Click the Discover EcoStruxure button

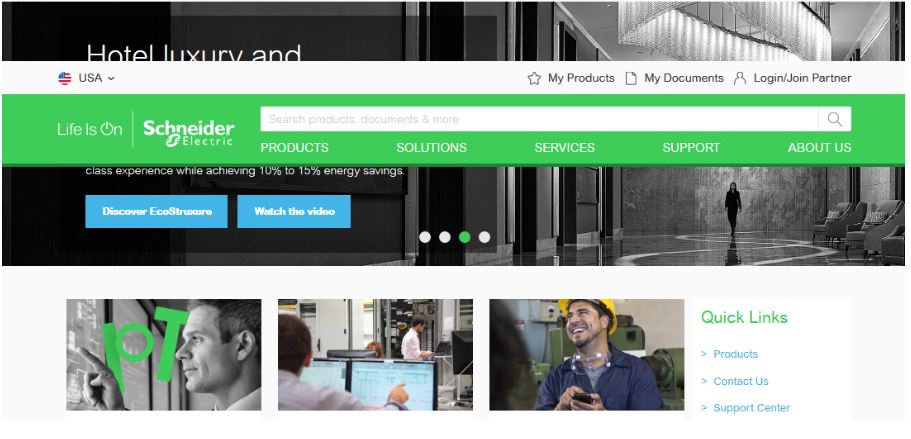tap(156, 211)
